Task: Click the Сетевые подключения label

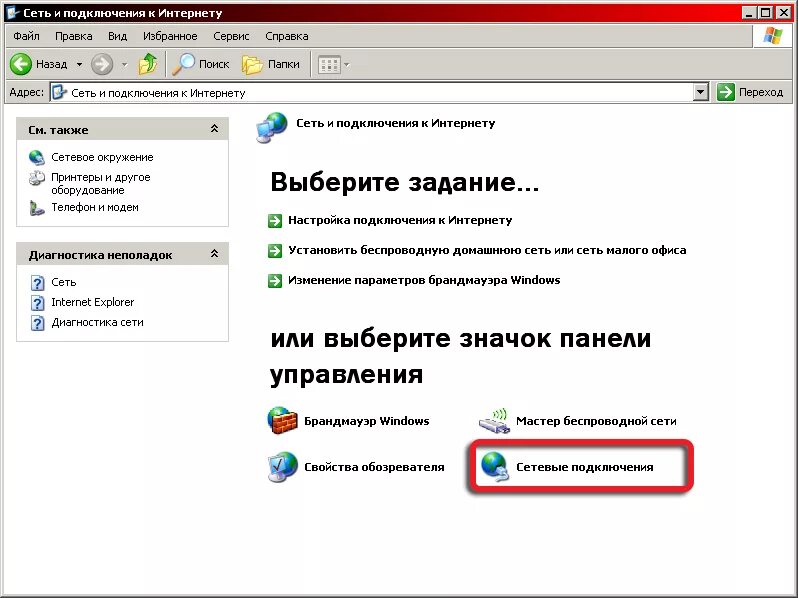Action: 584,467
